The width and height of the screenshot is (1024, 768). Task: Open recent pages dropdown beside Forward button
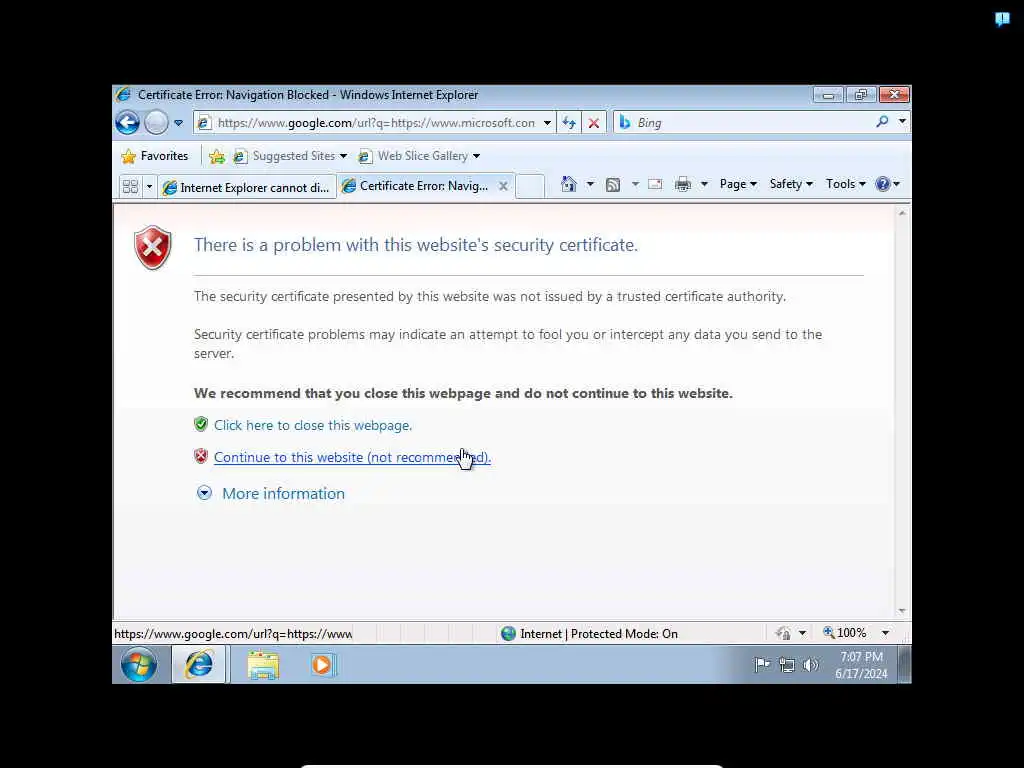point(178,123)
